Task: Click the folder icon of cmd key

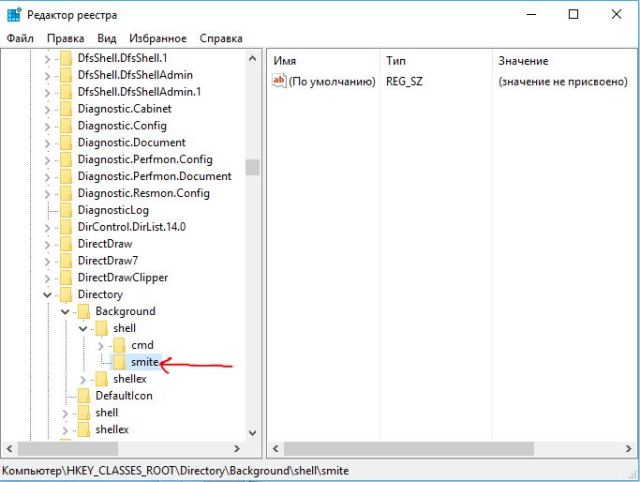Action: pos(119,345)
